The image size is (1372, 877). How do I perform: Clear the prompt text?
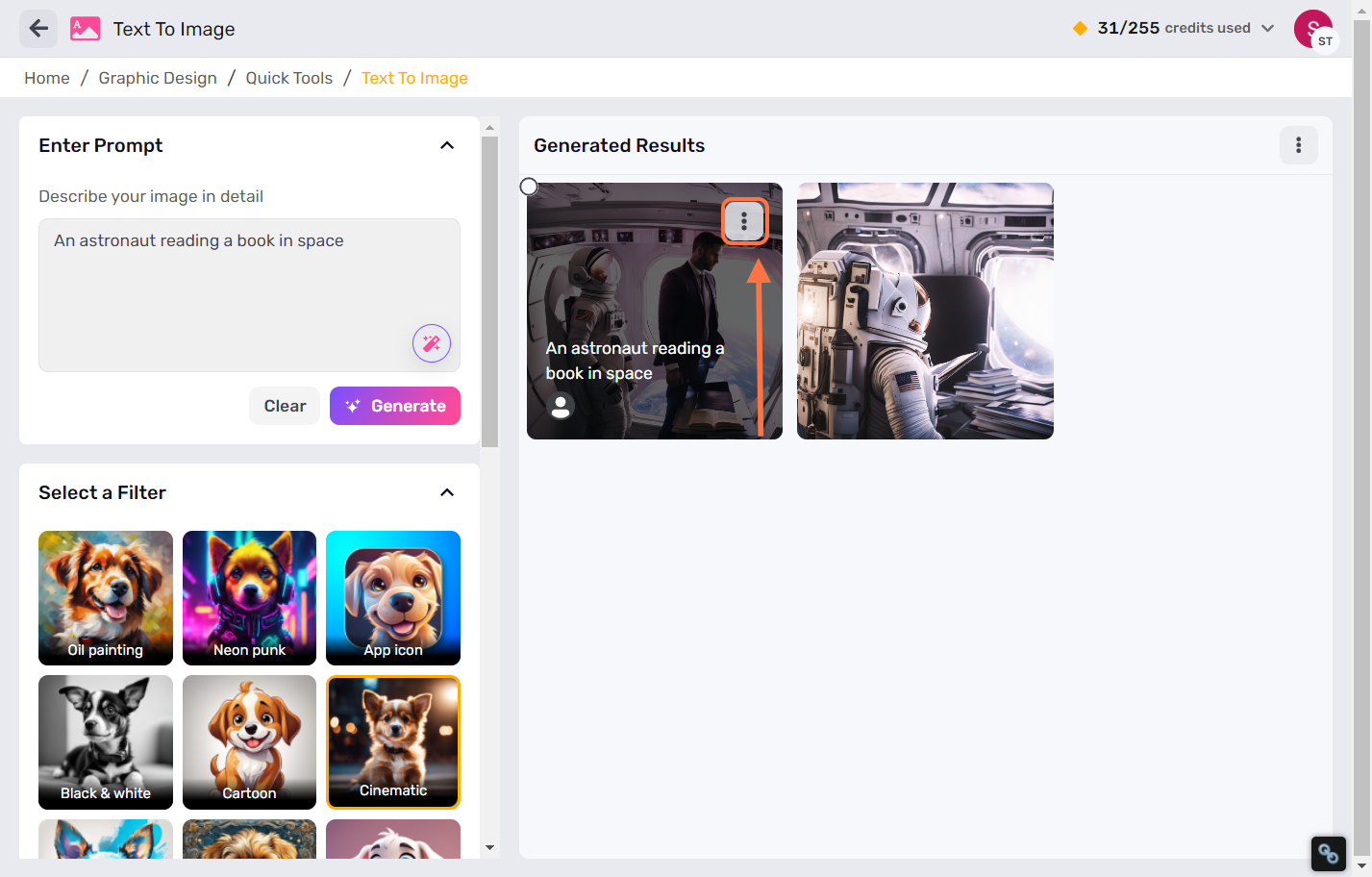[x=285, y=406]
